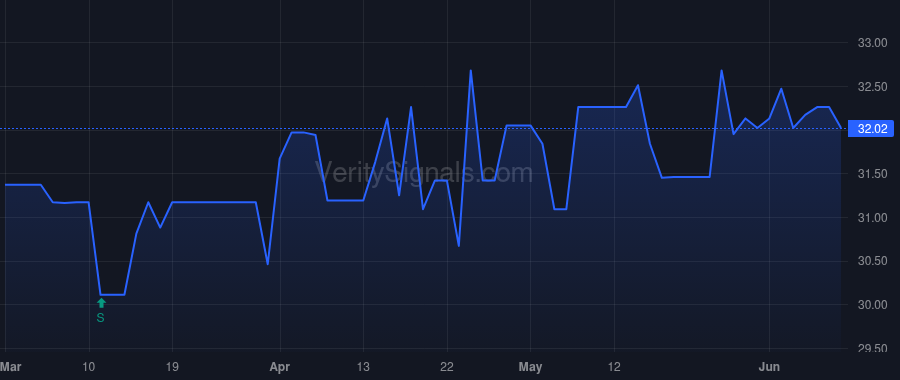Click the 32.50 price axis label
The height and width of the screenshot is (380, 900).
[x=872, y=87]
